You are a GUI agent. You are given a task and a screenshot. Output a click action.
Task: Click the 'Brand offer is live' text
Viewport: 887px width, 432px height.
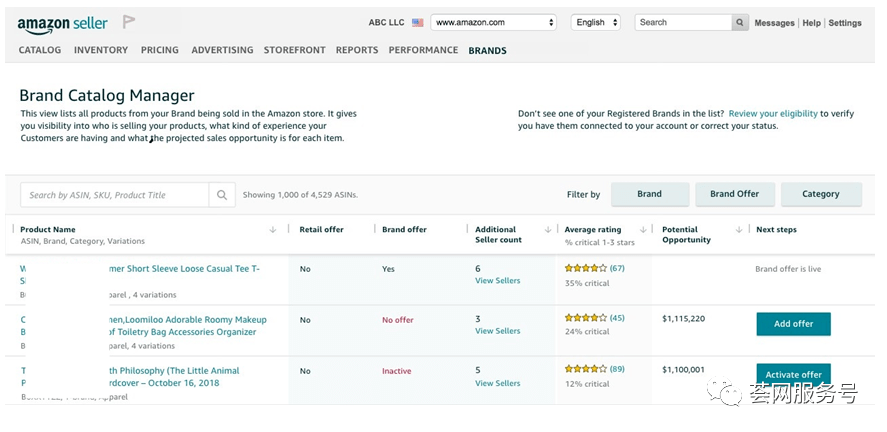788,269
